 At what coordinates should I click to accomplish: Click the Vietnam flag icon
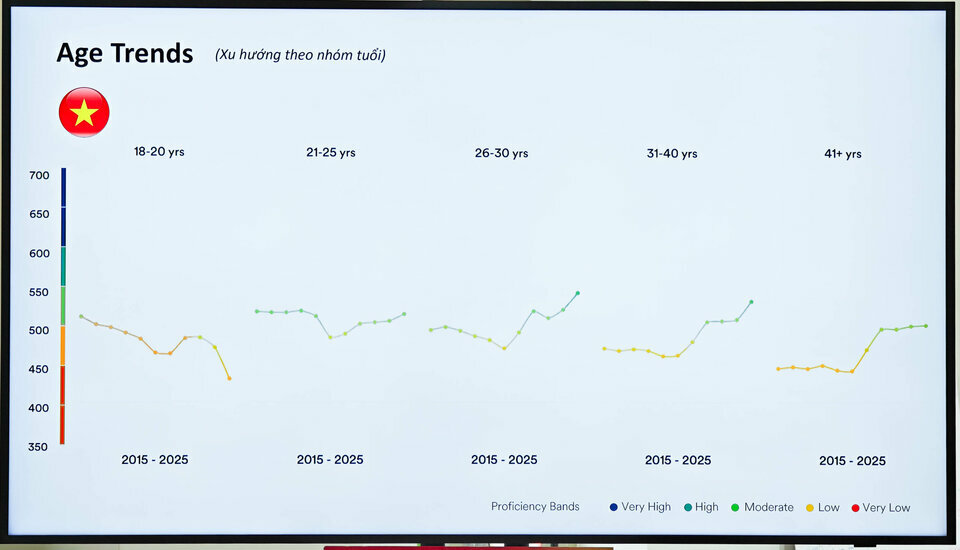[x=84, y=112]
